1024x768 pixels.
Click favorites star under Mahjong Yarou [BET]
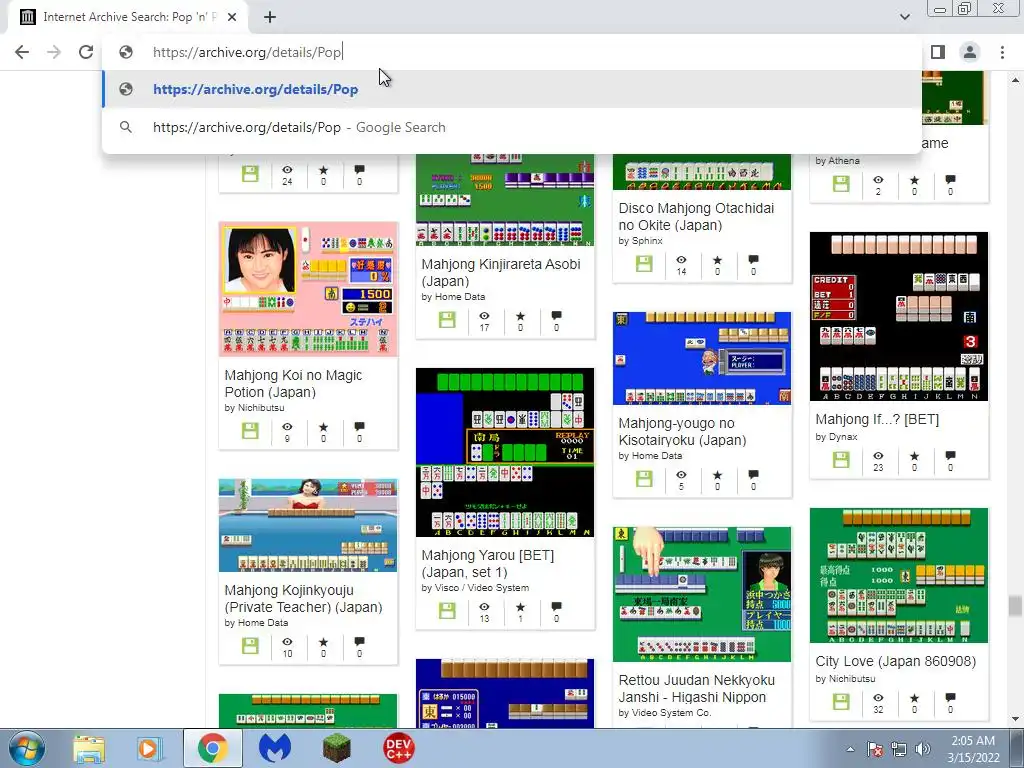click(x=520, y=607)
